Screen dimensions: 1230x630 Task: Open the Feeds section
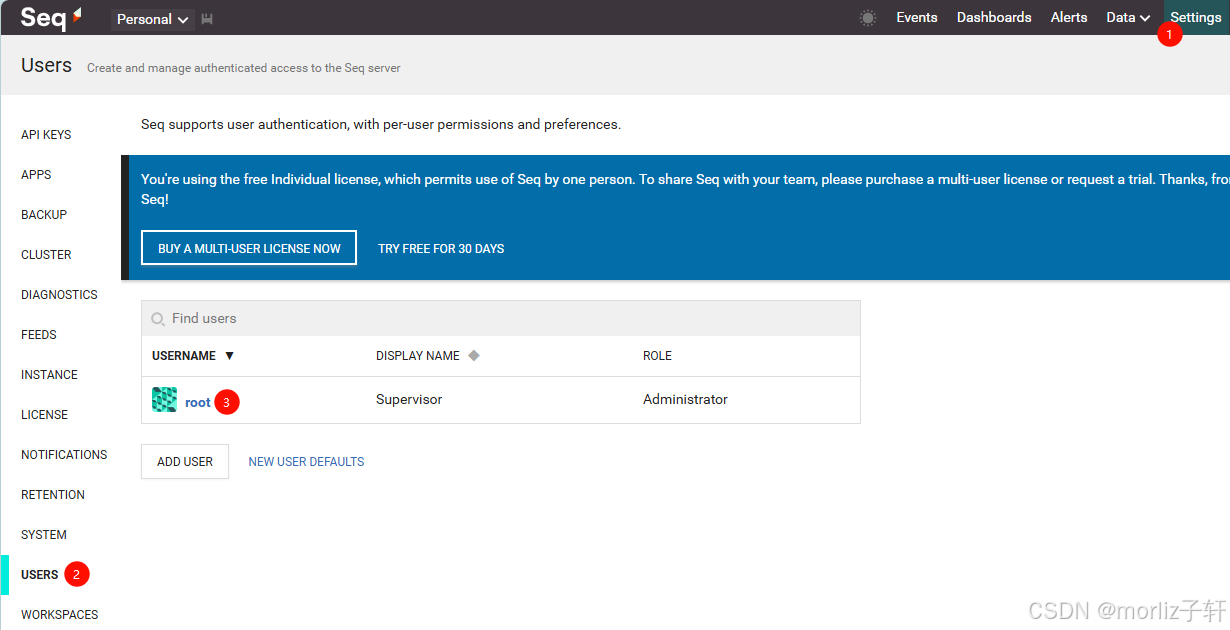coord(39,335)
